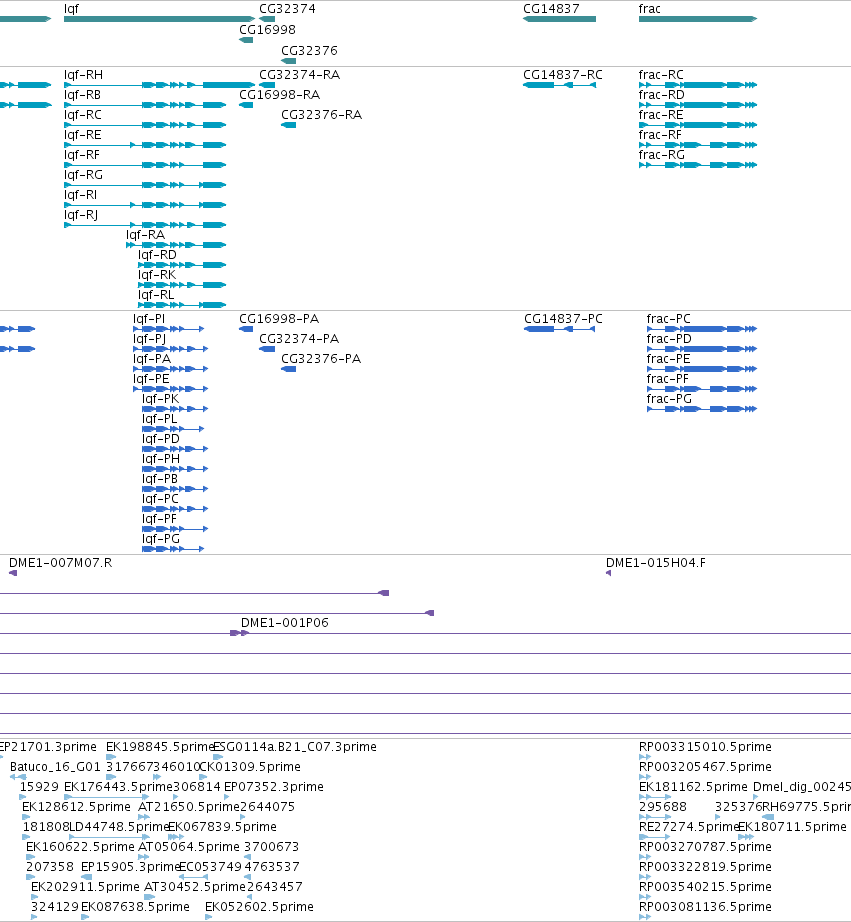Click transcript label lqf-RJ
The height and width of the screenshot is (922, 851).
[x=81, y=215]
